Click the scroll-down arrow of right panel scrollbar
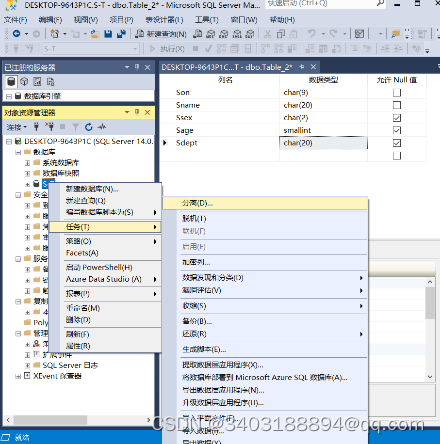Image resolution: width=440 pixels, height=444 pixels. [x=430, y=377]
